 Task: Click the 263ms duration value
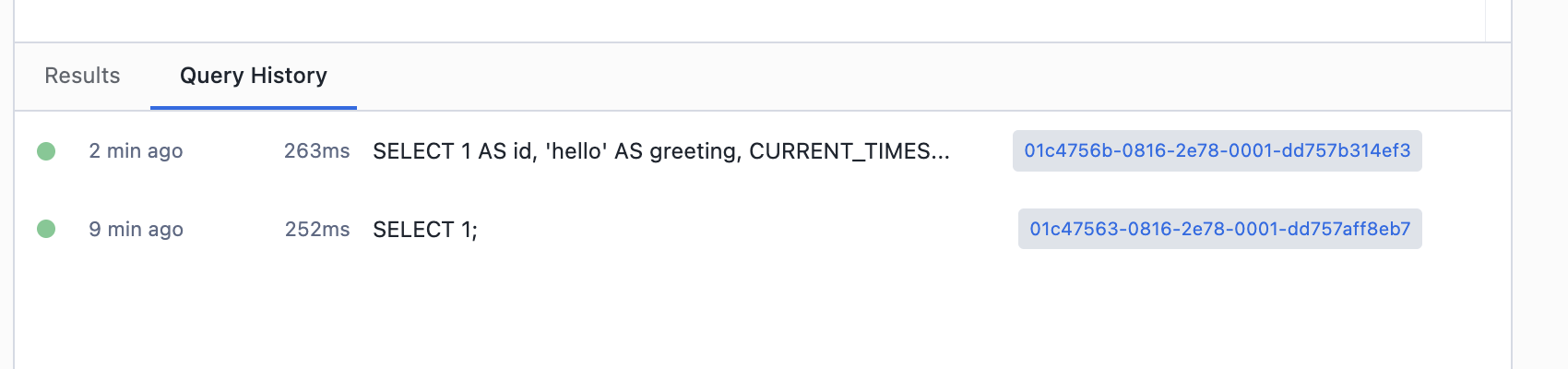[316, 151]
